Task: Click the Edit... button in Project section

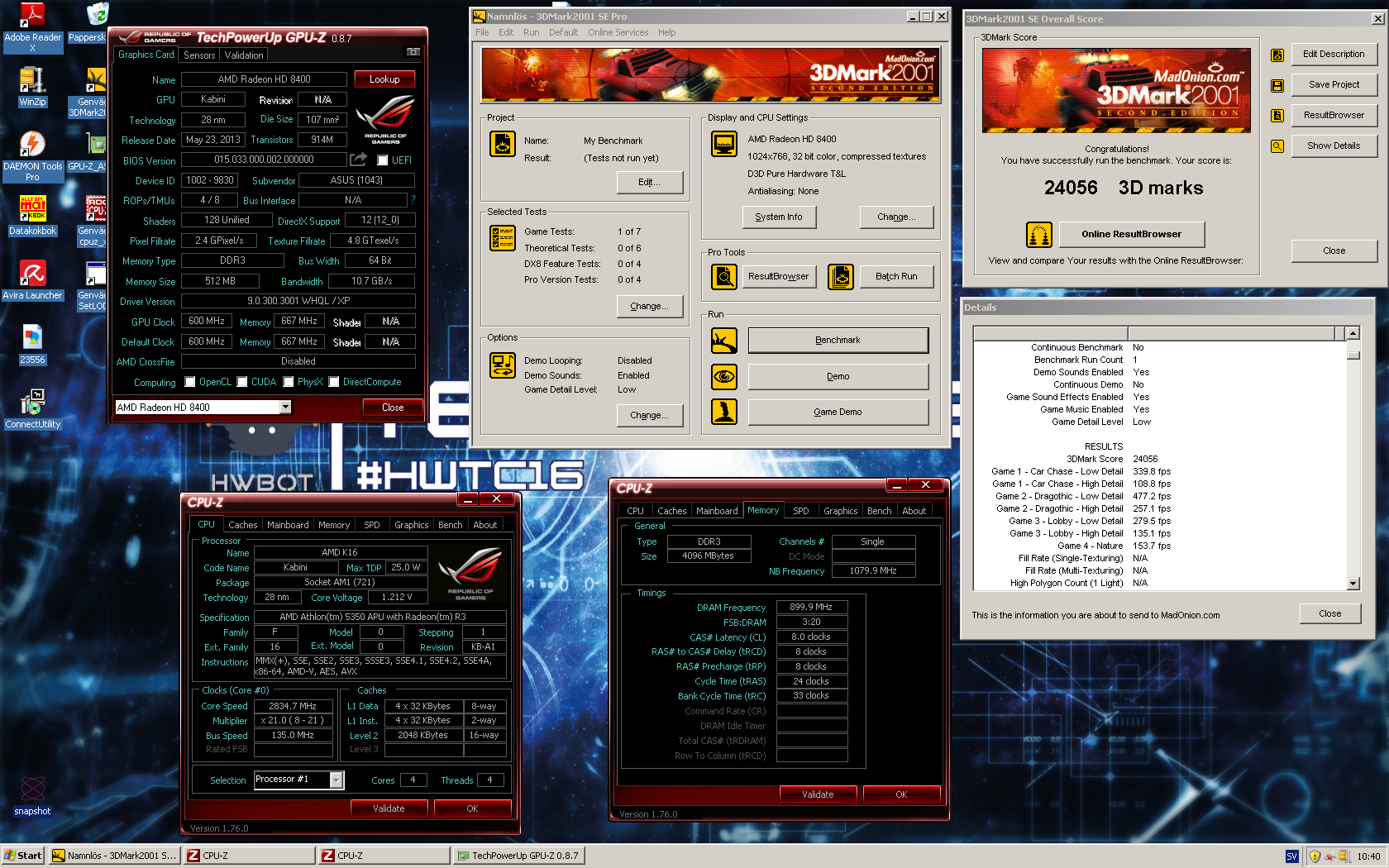Action: (650, 182)
